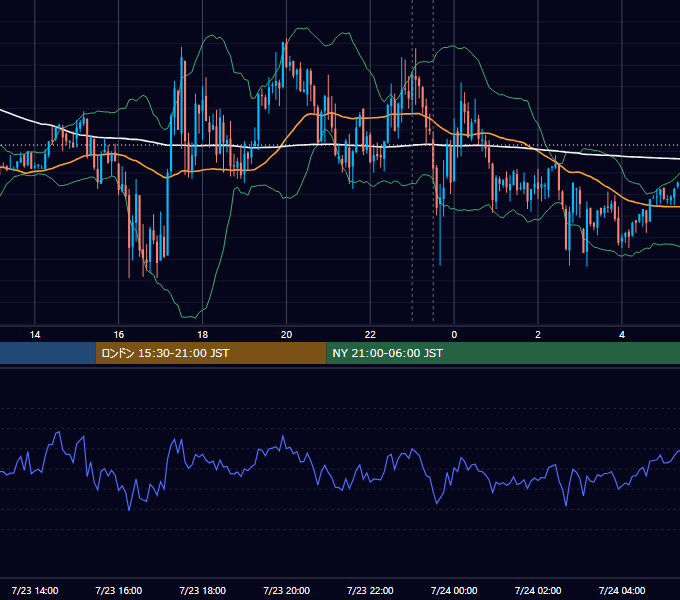Viewport: 680px width, 600px height.
Task: Click the 7/23 16:00 date label
Action: [118, 590]
